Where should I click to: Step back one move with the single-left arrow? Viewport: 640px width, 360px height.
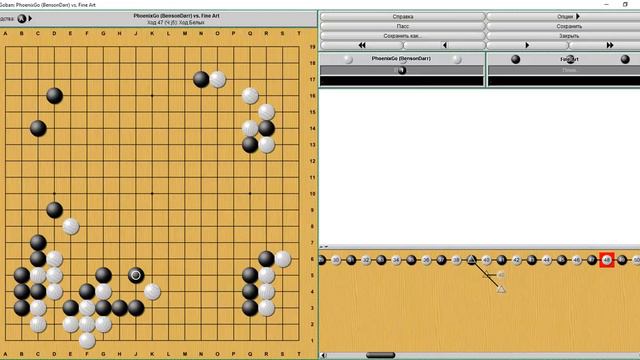[x=444, y=45]
